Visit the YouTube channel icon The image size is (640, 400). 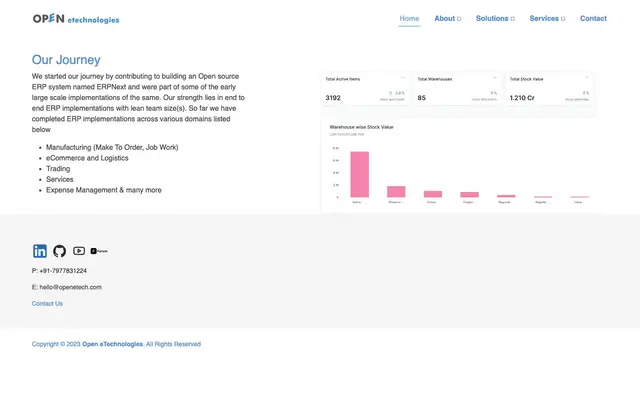79,251
